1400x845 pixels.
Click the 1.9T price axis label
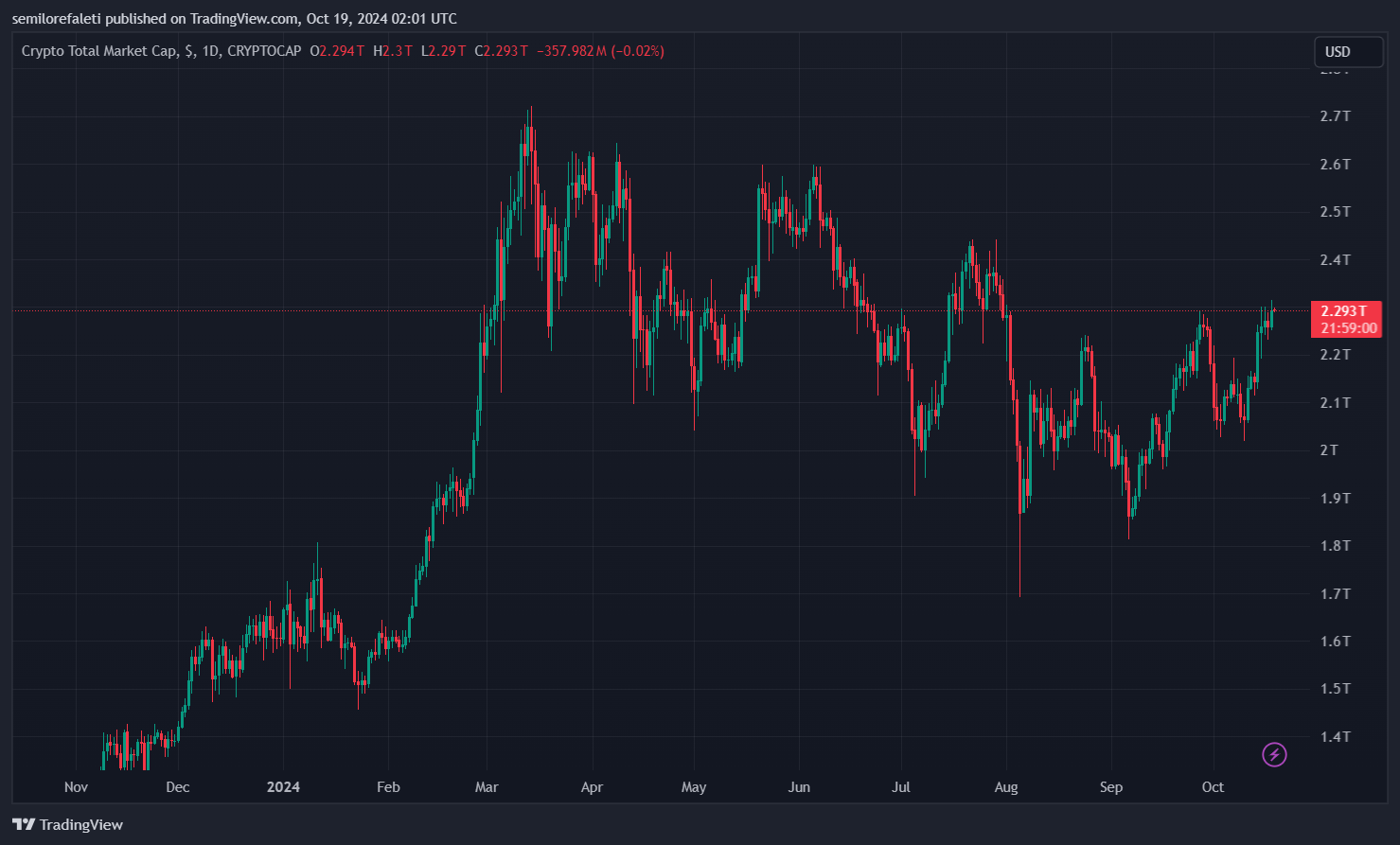coord(1335,498)
